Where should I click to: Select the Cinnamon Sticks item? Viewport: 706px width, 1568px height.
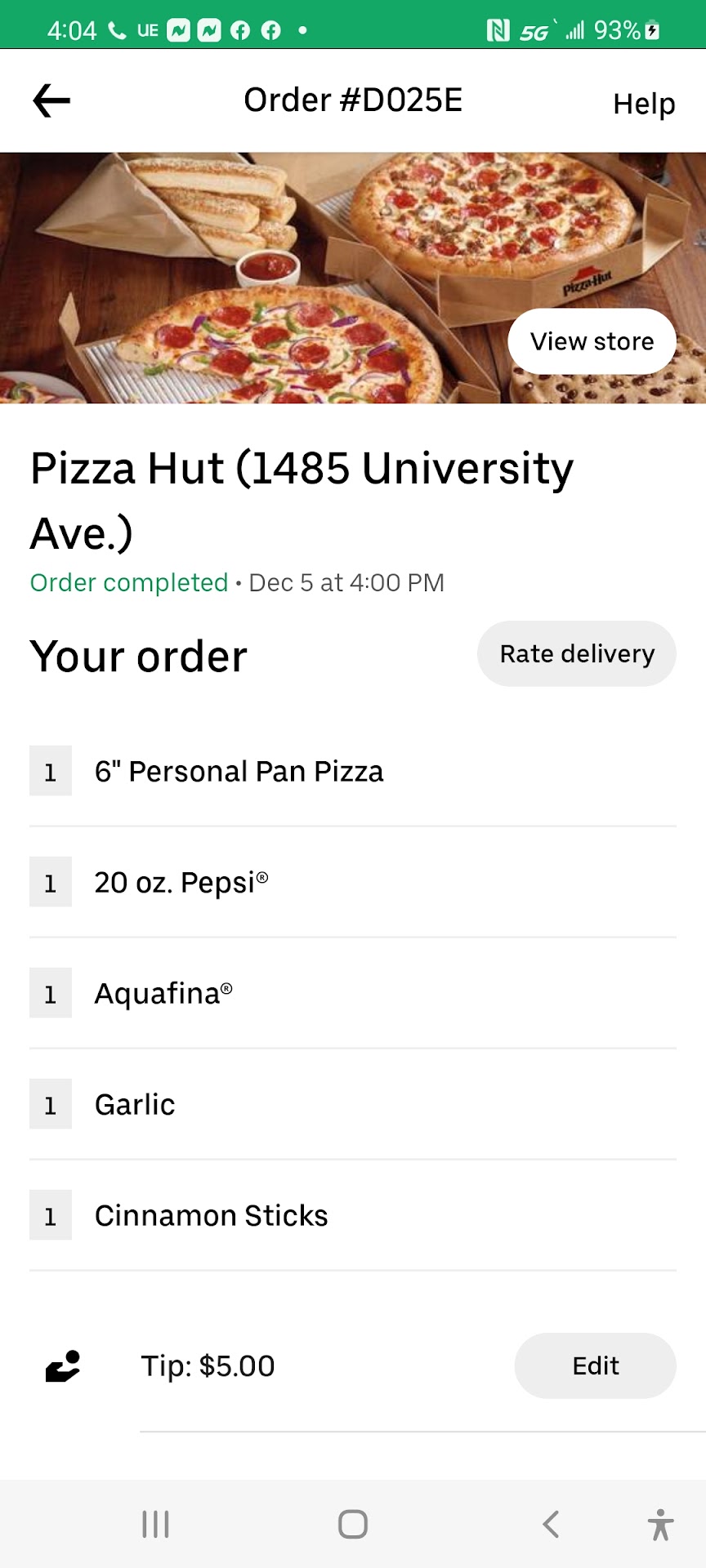point(211,1215)
